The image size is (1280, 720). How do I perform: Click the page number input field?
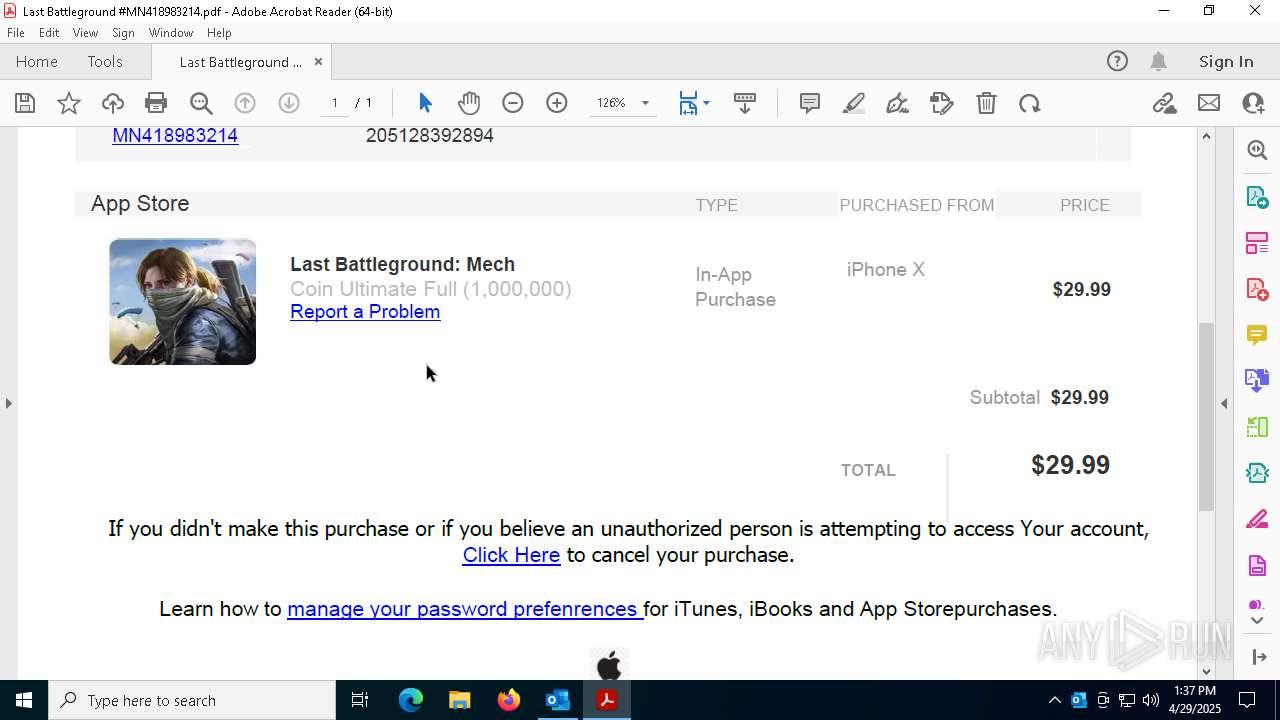tap(335, 103)
